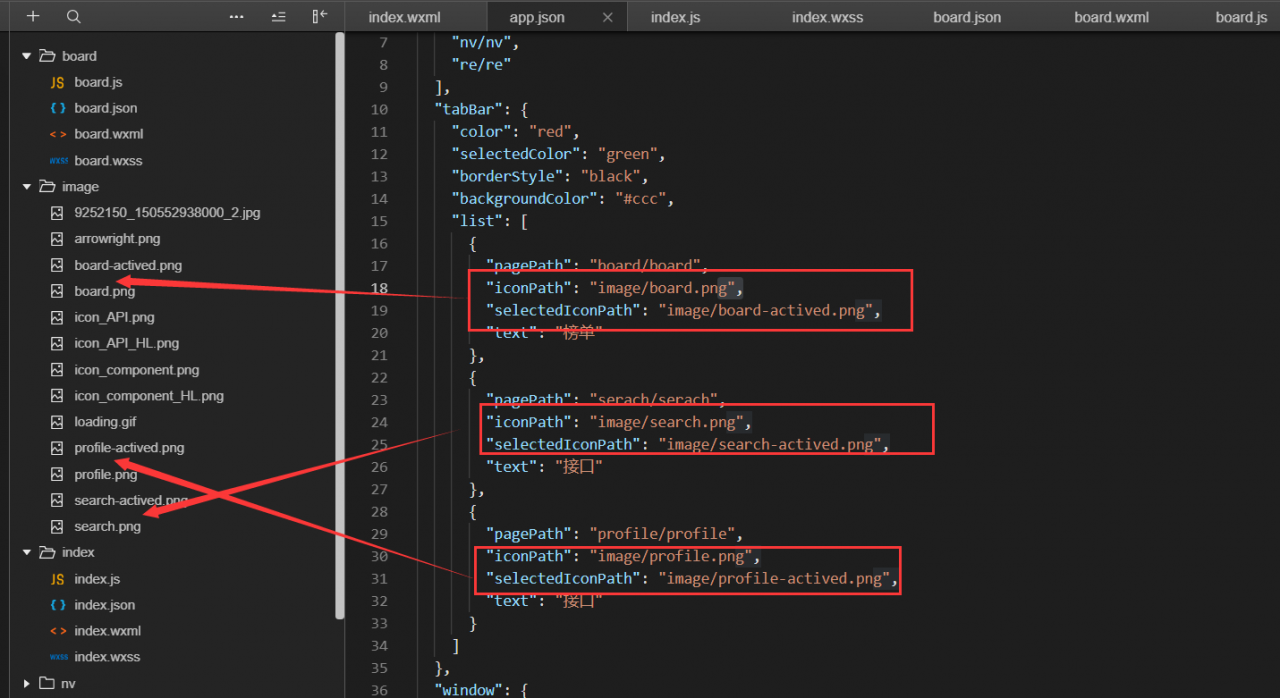Open index.wxss in the index folder
This screenshot has width=1280, height=698.
(x=107, y=657)
